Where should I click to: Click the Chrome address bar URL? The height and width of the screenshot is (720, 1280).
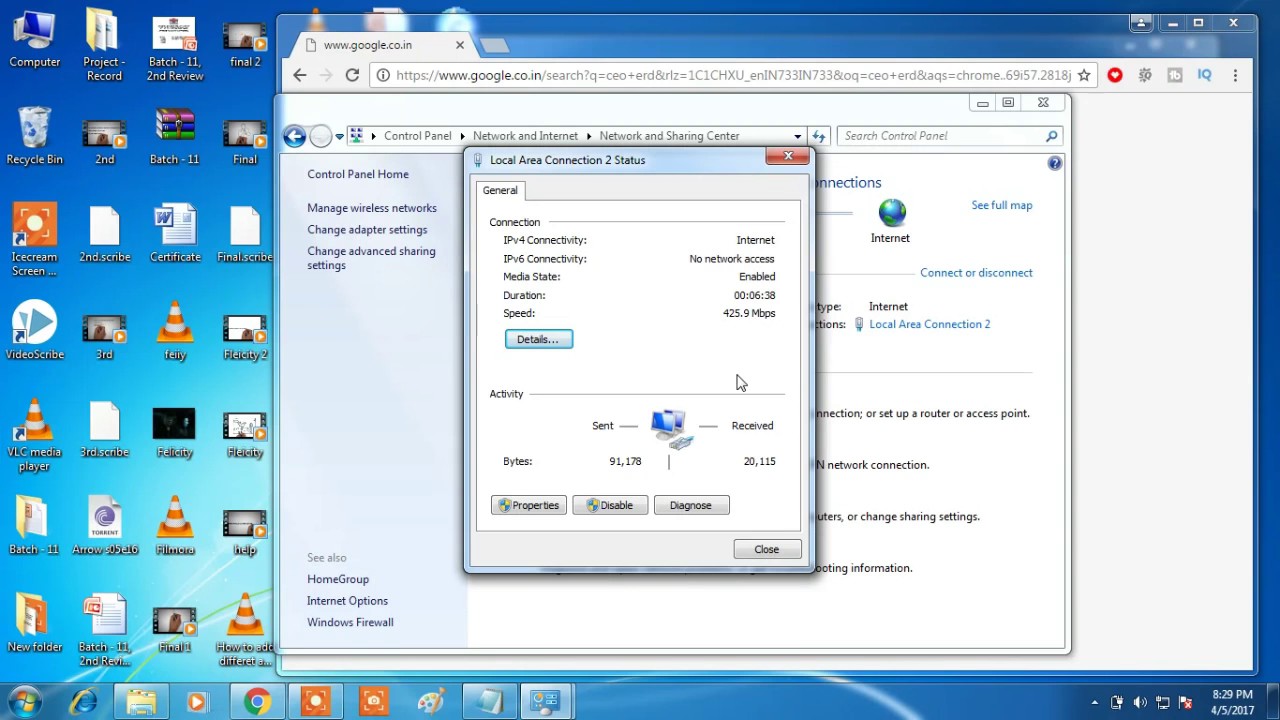click(733, 75)
